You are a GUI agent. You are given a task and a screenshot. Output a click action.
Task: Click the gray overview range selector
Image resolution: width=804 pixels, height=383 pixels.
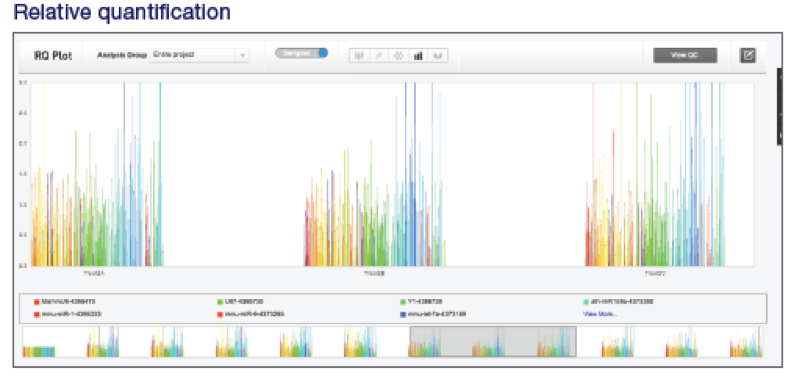point(493,341)
